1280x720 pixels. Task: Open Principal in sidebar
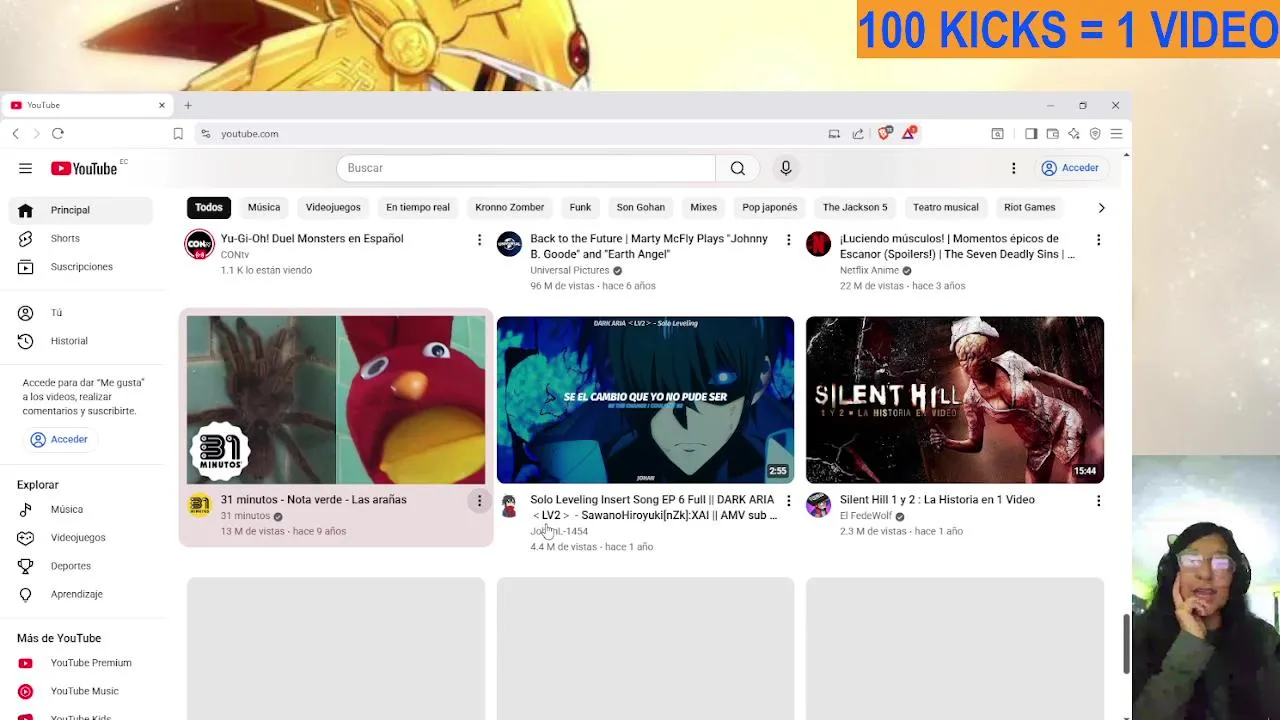pos(81,210)
